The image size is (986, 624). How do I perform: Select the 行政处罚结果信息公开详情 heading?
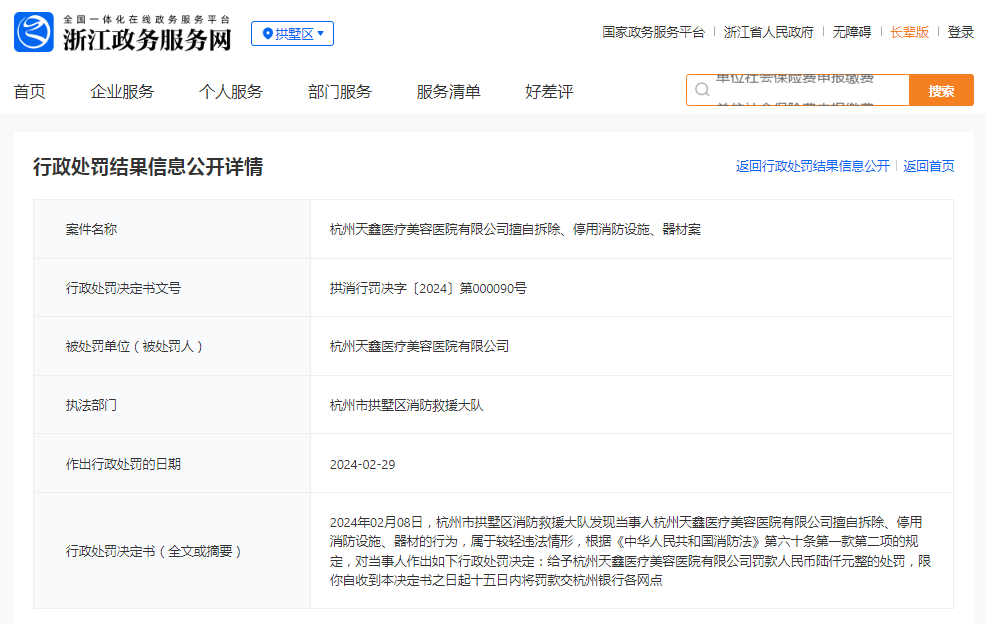click(x=148, y=167)
